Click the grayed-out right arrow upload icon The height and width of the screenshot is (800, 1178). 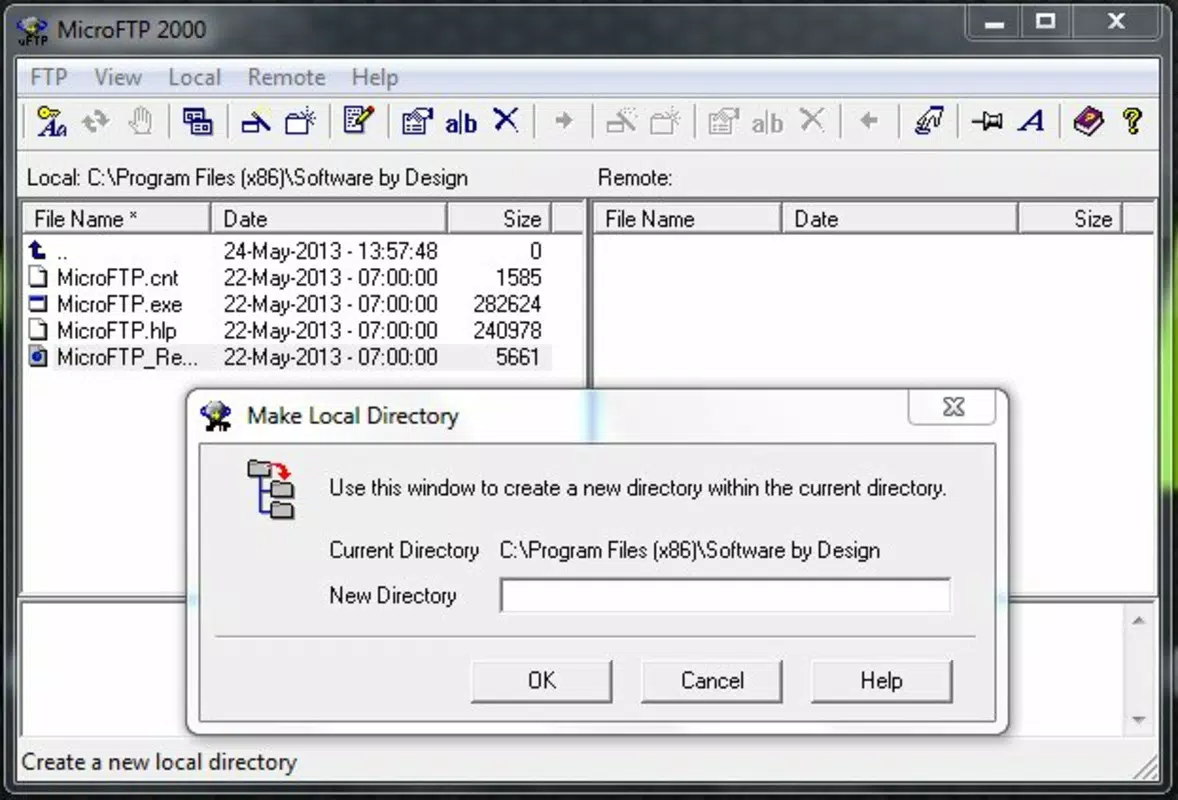[x=563, y=120]
